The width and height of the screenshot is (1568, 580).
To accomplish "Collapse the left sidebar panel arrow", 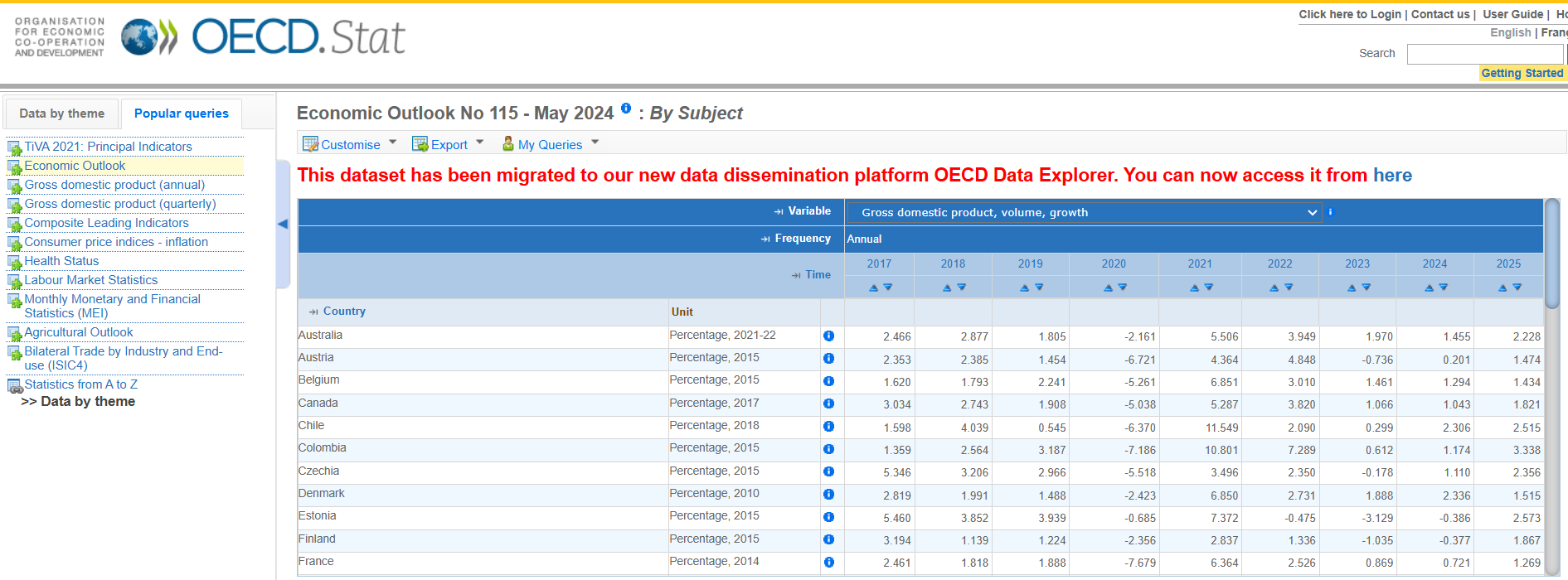I will [283, 224].
